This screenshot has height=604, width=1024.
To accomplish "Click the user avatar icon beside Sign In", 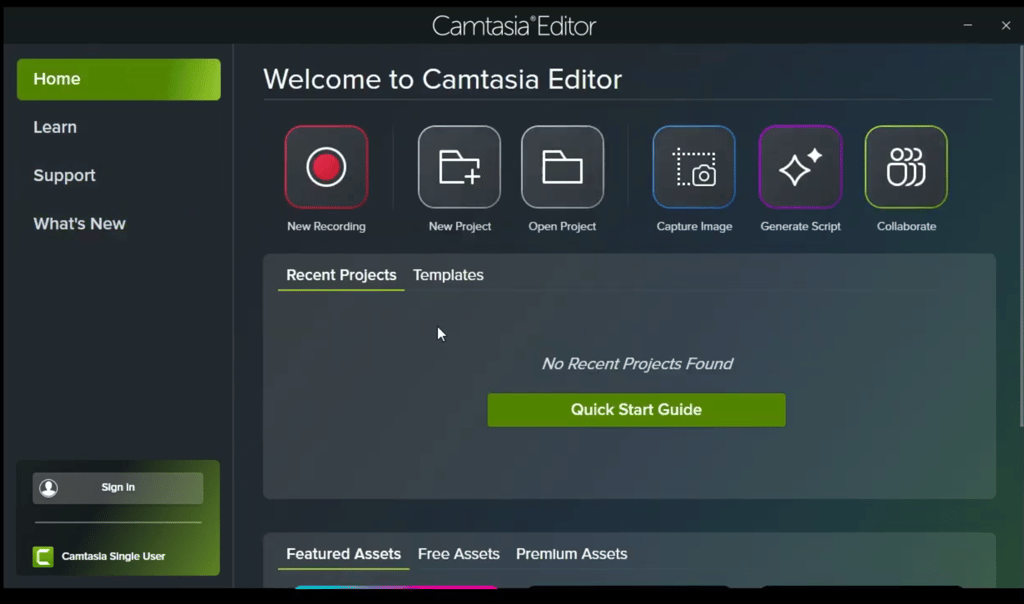I will point(48,488).
